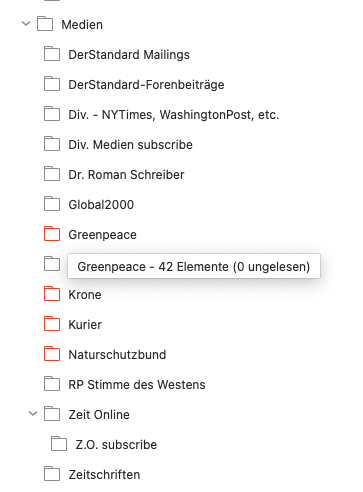
Task: Collapse the Medien folder tree
Action: point(26,24)
